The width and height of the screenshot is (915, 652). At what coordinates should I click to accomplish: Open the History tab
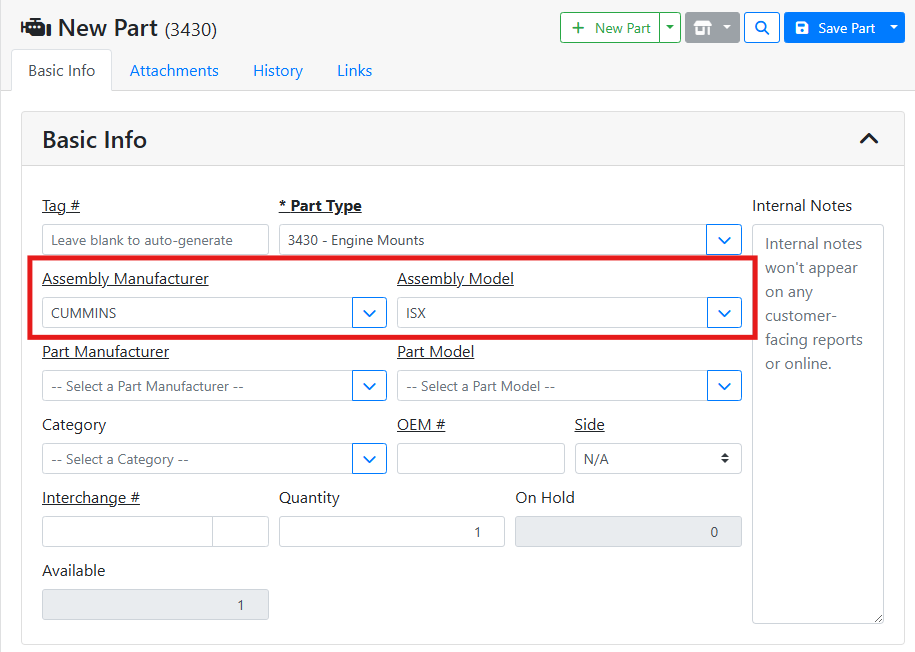278,71
